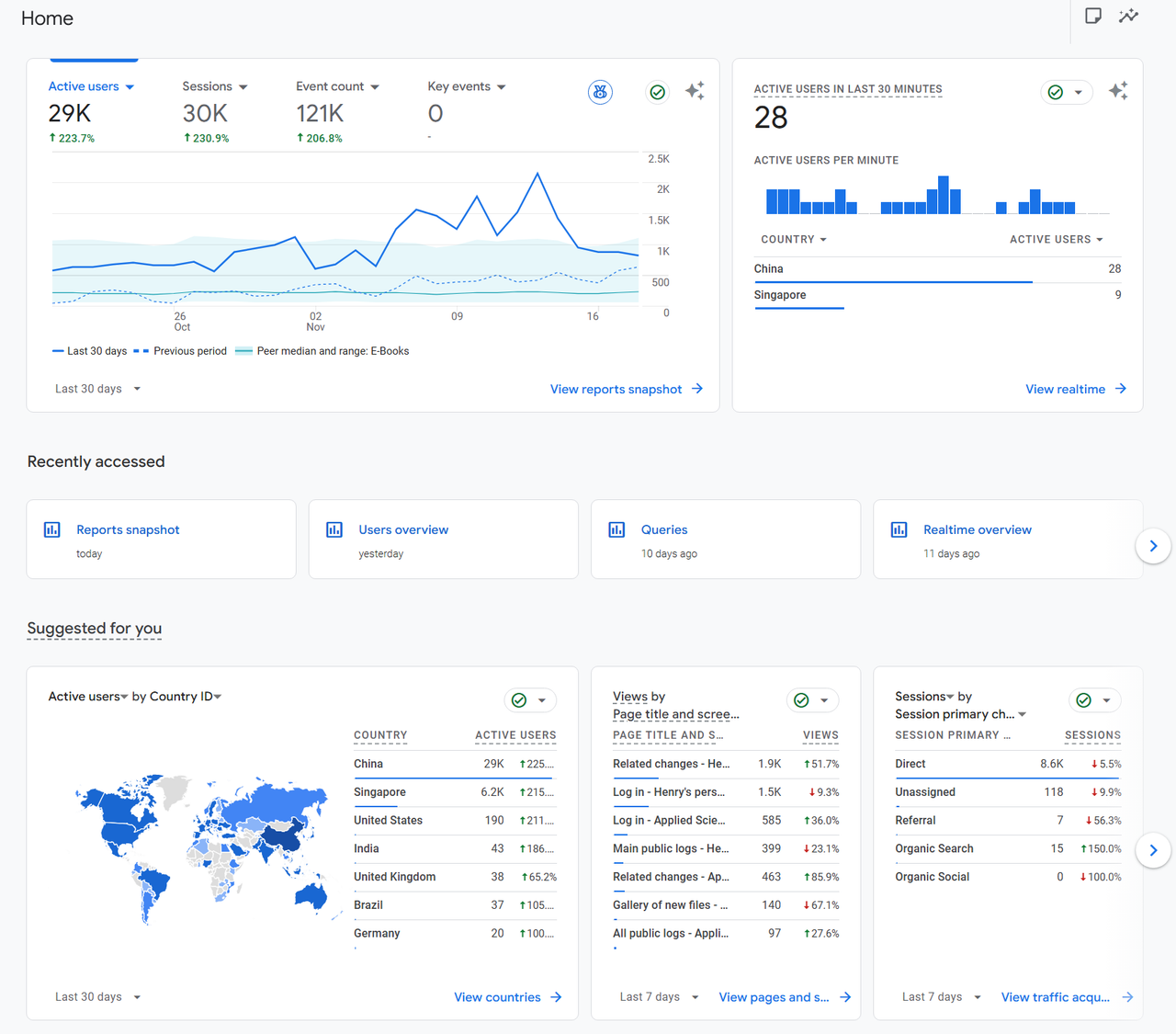Open Insights via the top-right sparkline icon
Image resolution: width=1176 pixels, height=1034 pixels.
tap(1128, 16)
